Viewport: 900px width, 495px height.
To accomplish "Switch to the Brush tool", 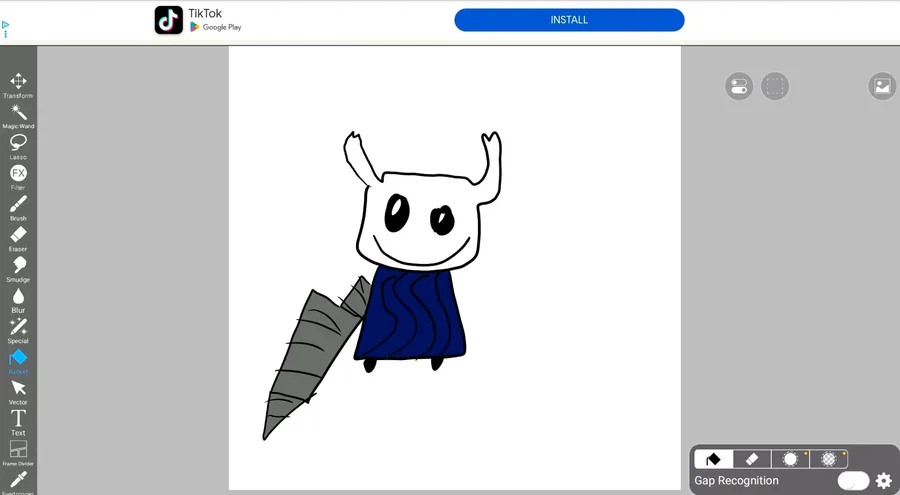I will click(18, 208).
